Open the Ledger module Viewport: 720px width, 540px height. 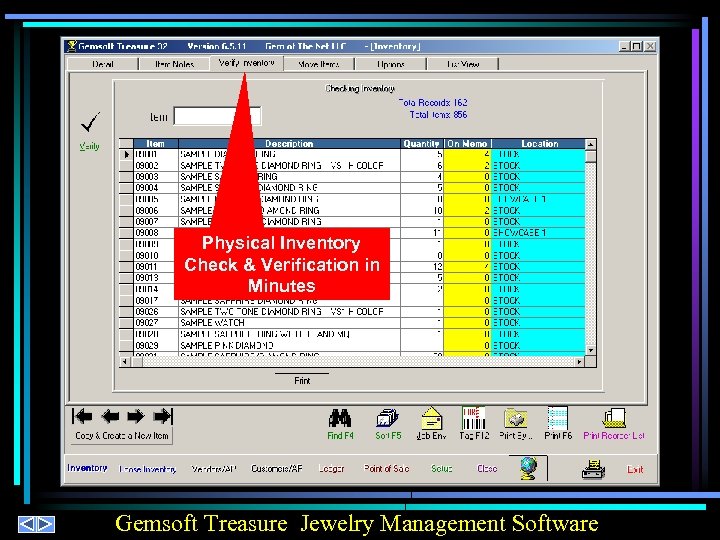coord(332,469)
